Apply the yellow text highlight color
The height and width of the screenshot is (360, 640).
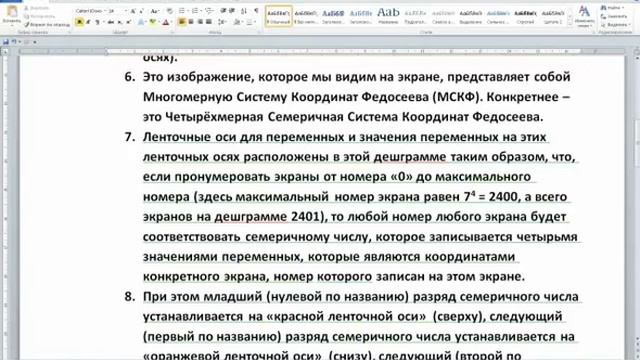pyautogui.click(x=153, y=22)
